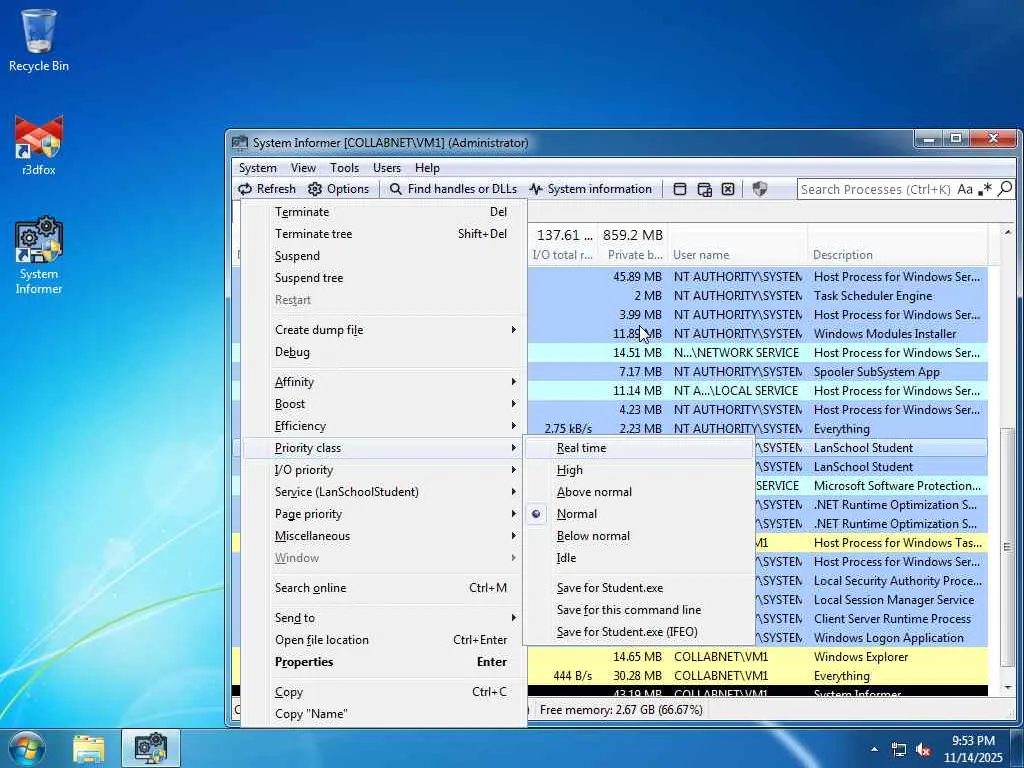Toggle case-sensitive search Aa icon
Viewport: 1024px width, 768px height.
click(965, 189)
